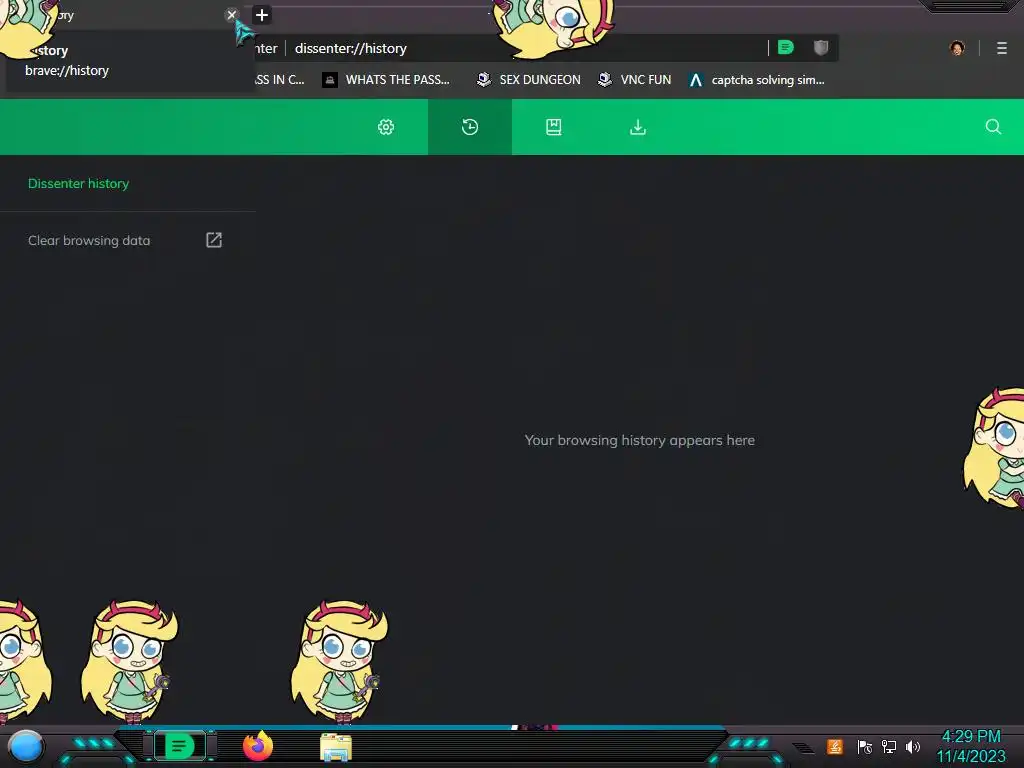
Task: Open WHATS THE PASS... bookmark
Action: coord(386,80)
